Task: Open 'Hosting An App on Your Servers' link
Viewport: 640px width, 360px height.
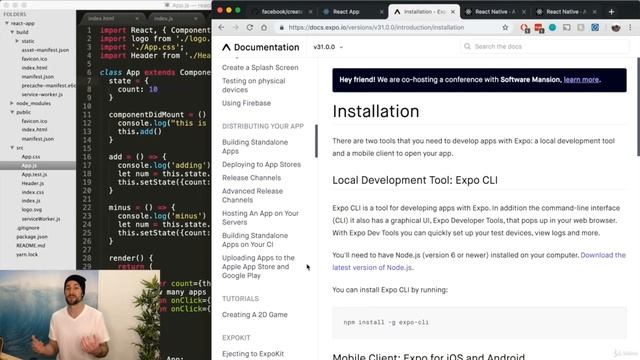Action: pos(260,218)
